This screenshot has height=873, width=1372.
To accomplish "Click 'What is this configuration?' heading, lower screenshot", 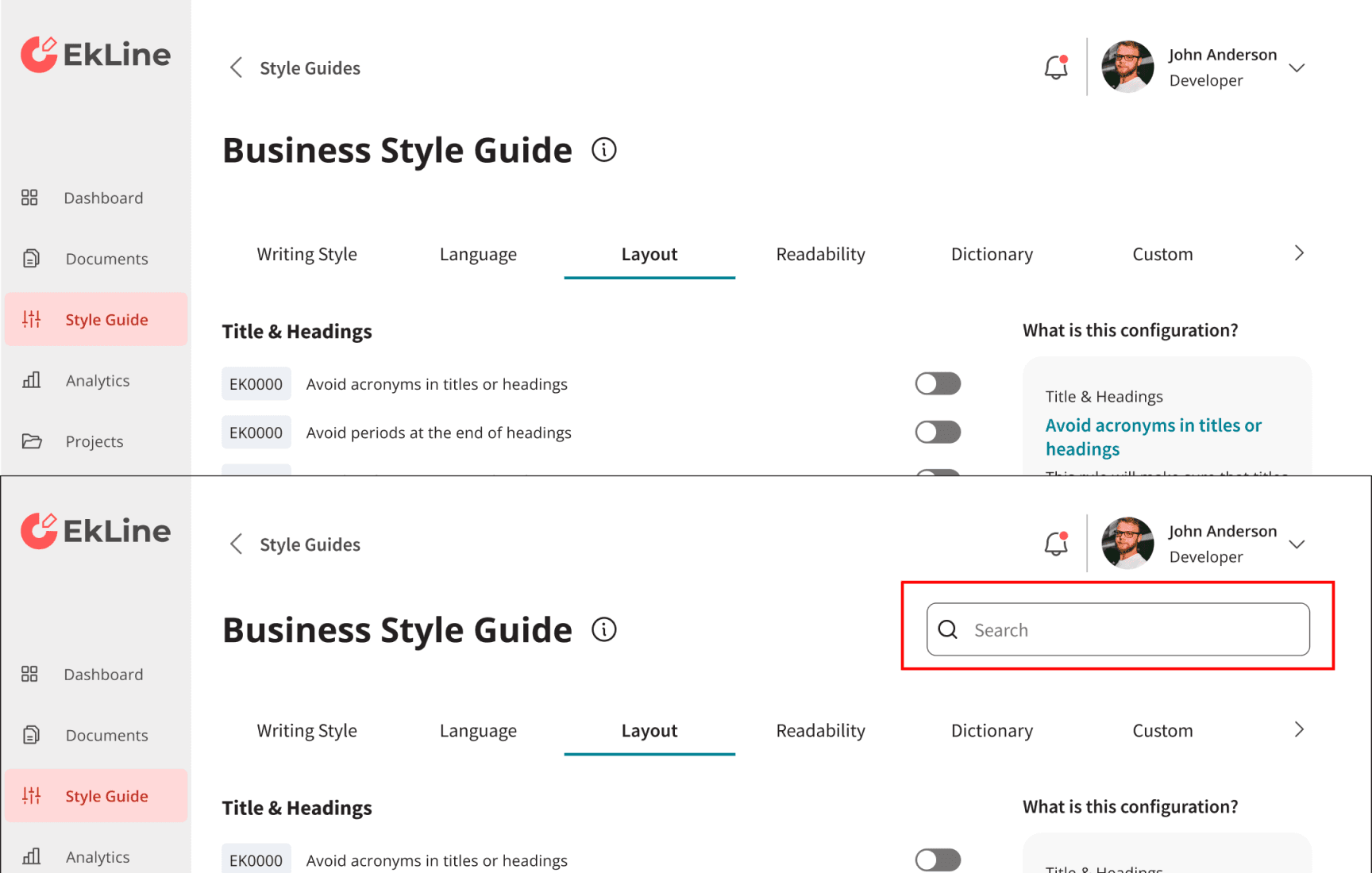I will point(1130,806).
